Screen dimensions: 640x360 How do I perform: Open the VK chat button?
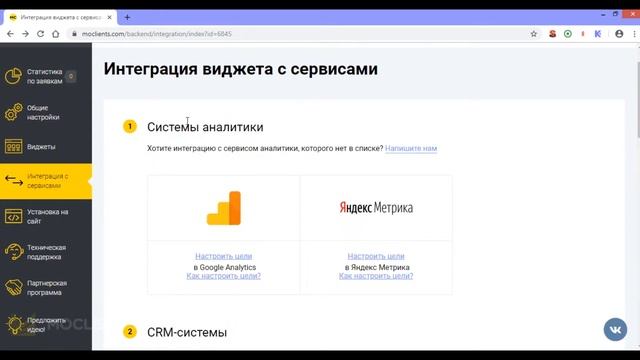click(x=615, y=329)
